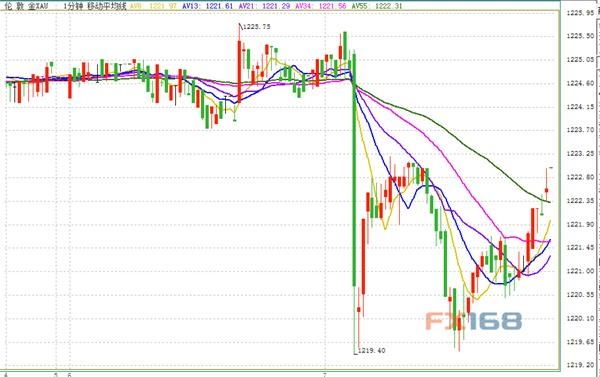Select the 1分钟 timeframe label
This screenshot has width=600, height=377.
tap(73, 6)
